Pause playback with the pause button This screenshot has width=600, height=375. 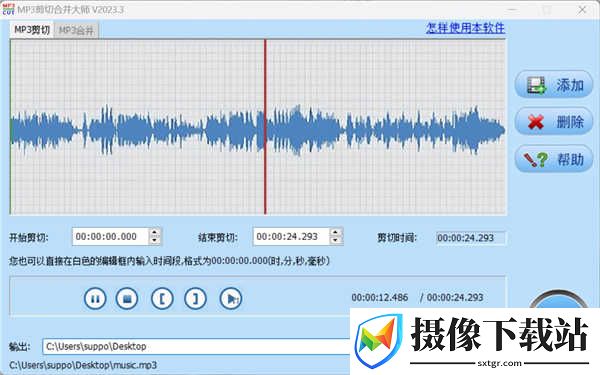95,298
